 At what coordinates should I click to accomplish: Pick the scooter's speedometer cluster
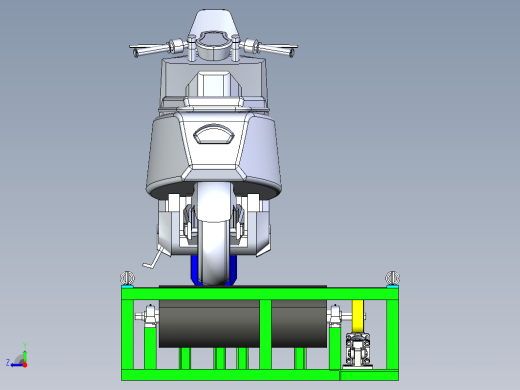point(213,45)
